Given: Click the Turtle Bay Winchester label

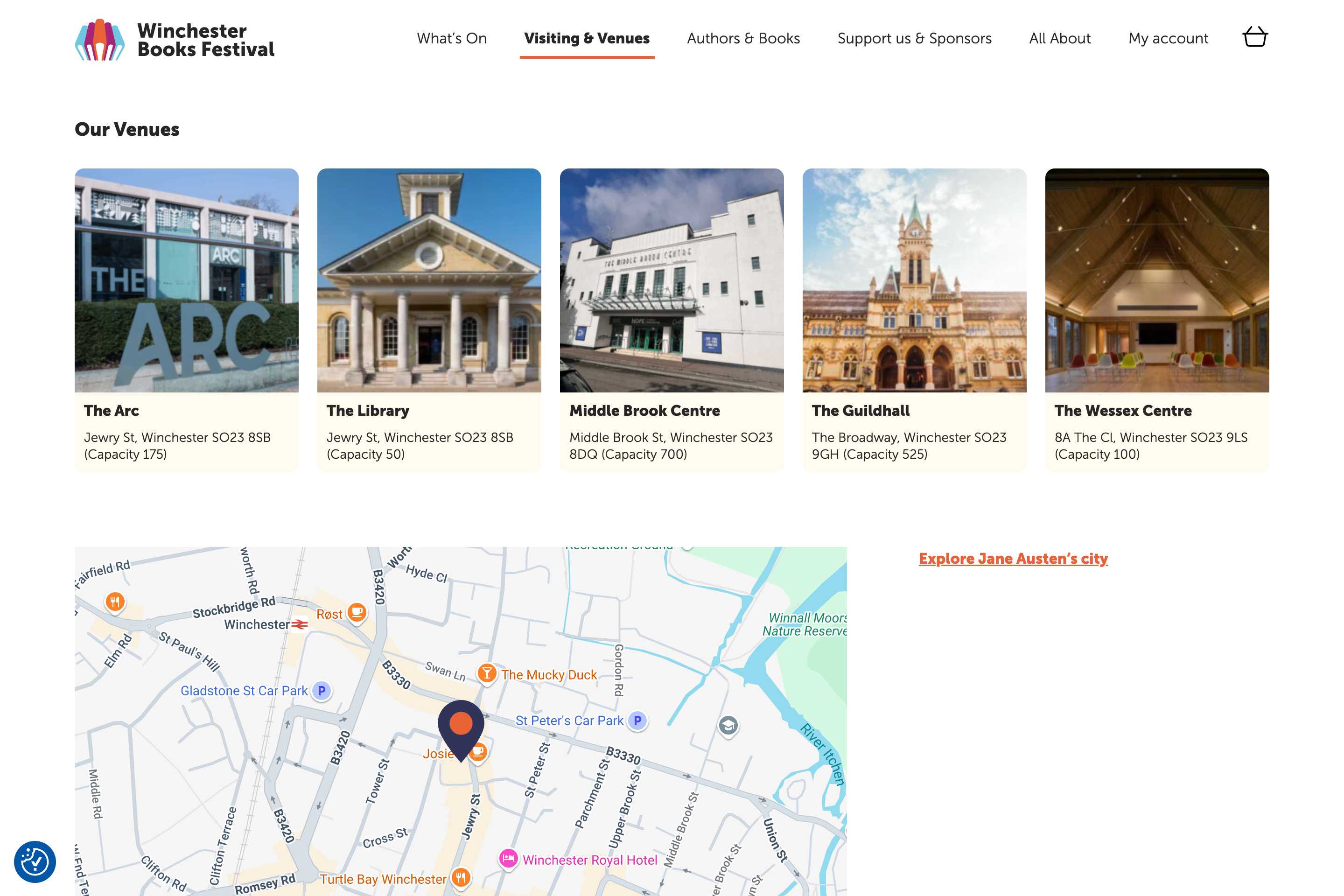Looking at the screenshot, I should pos(383,879).
